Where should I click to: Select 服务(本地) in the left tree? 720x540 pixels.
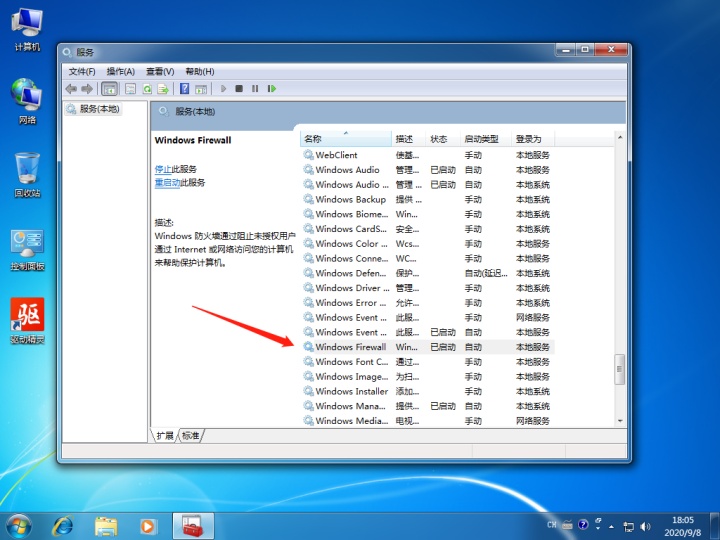coord(94,109)
